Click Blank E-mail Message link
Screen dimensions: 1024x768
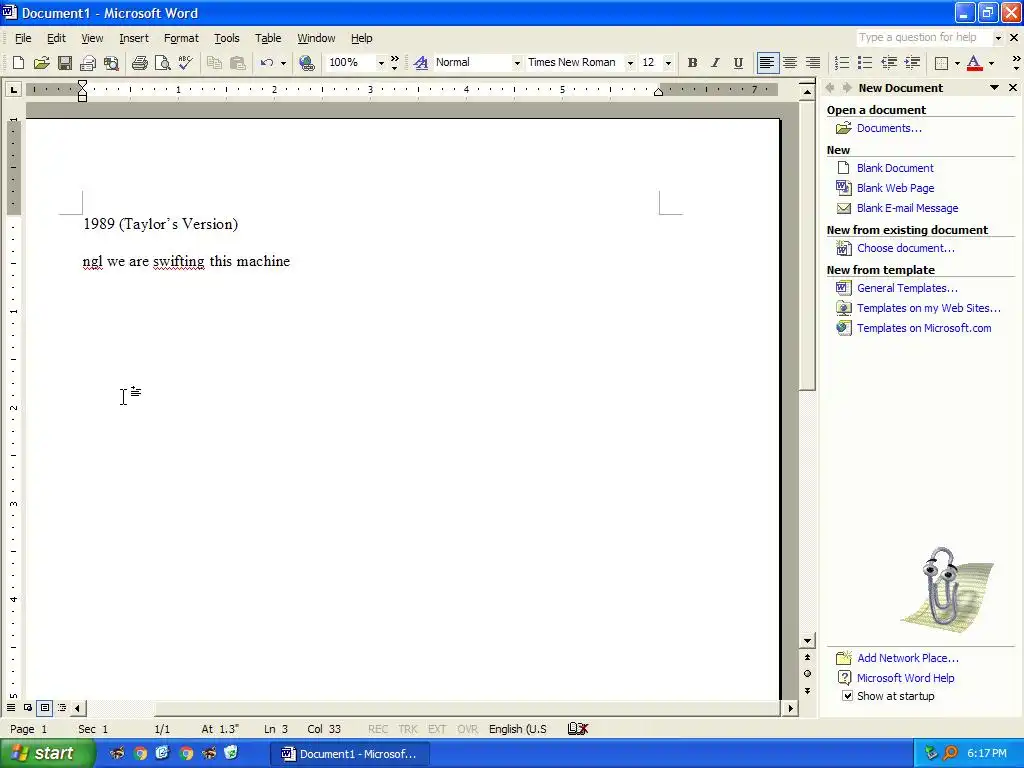tap(907, 208)
